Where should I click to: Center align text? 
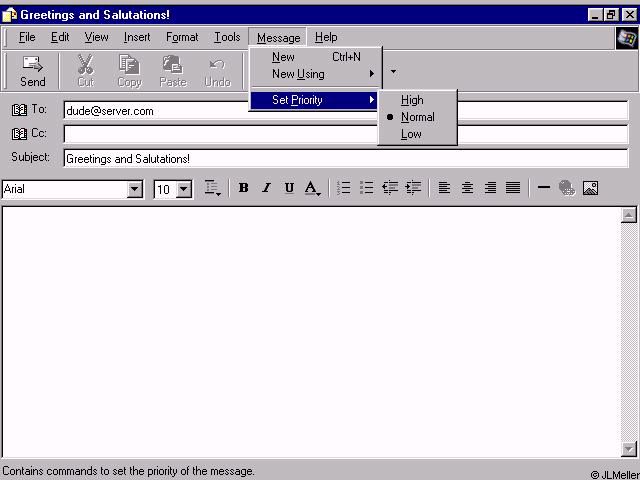467,188
